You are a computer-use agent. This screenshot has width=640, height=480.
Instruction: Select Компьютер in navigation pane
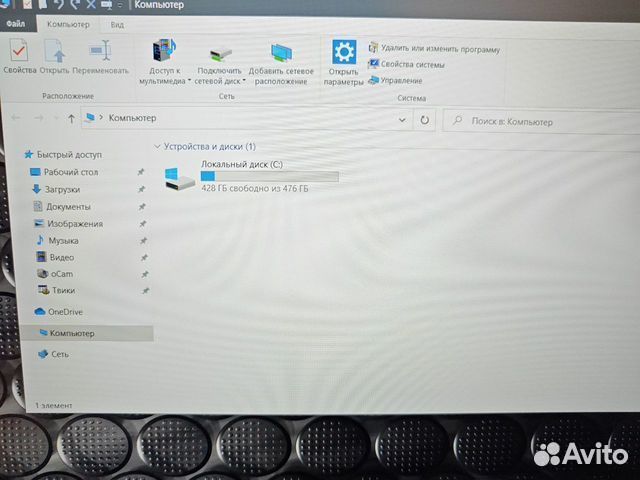pos(87,333)
